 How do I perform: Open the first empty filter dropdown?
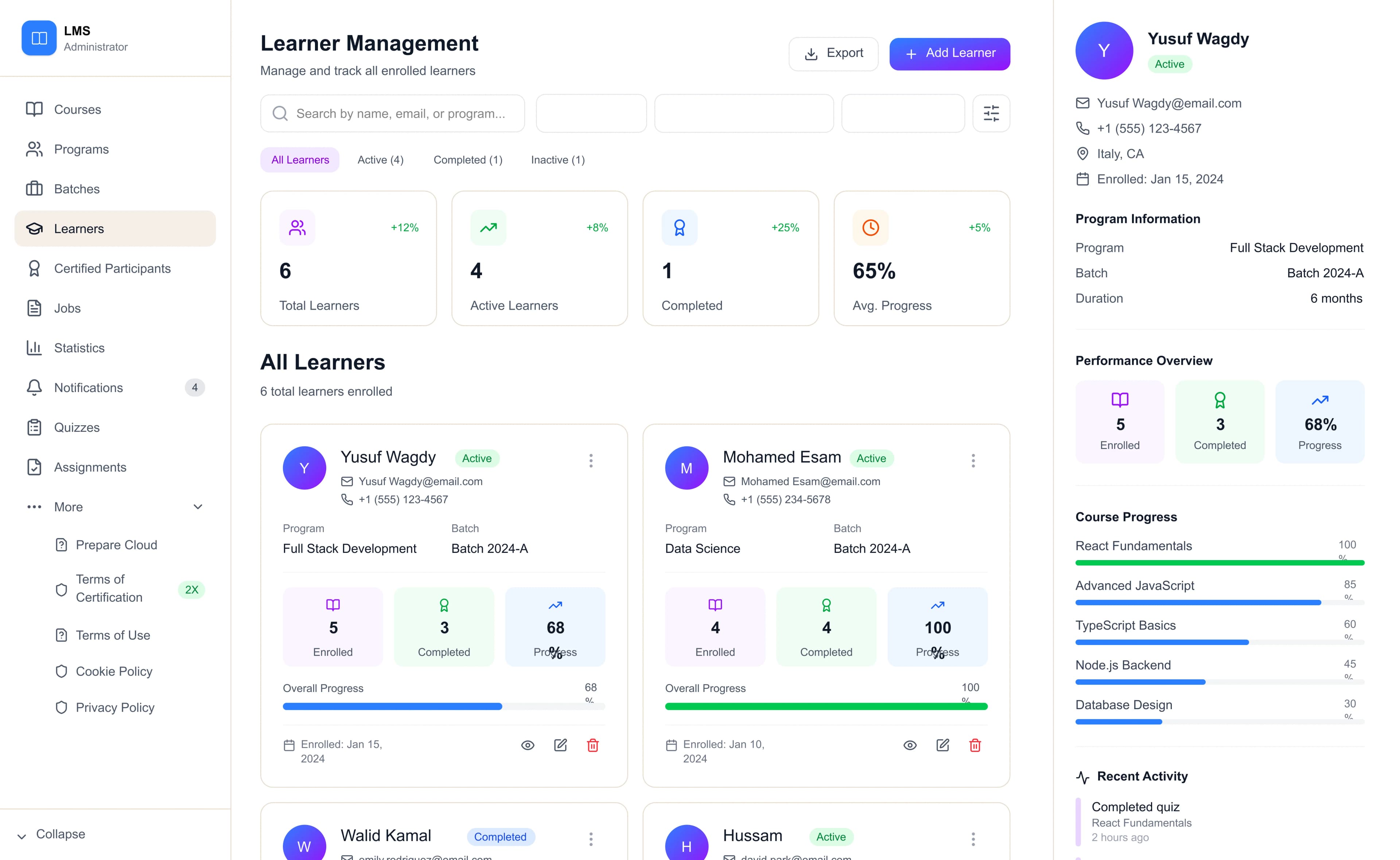click(x=591, y=113)
